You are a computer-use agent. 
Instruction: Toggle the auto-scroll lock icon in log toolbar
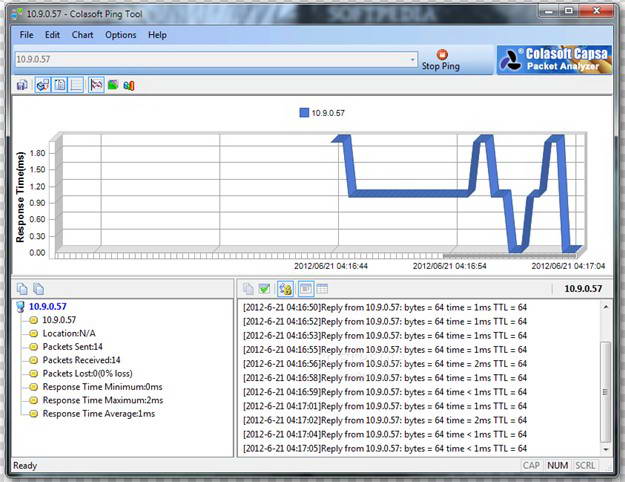(285, 289)
